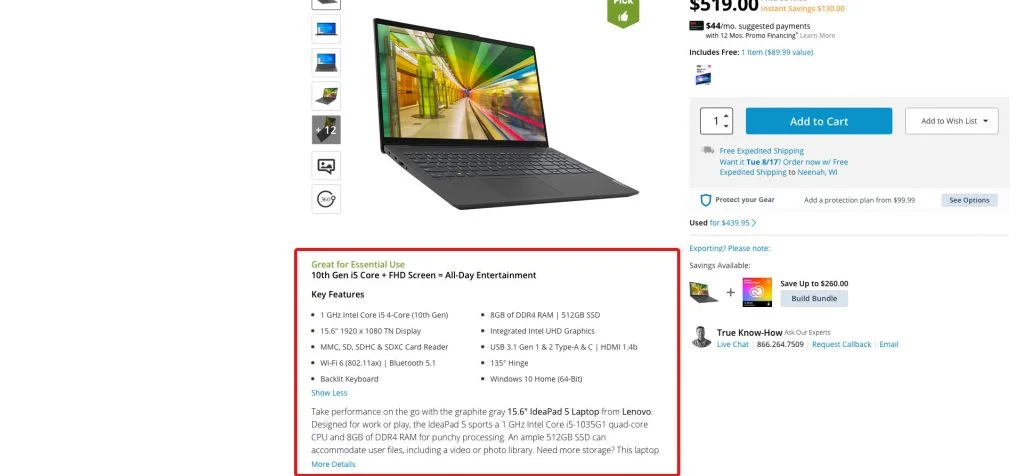Click the Build Bundle button

pos(814,298)
